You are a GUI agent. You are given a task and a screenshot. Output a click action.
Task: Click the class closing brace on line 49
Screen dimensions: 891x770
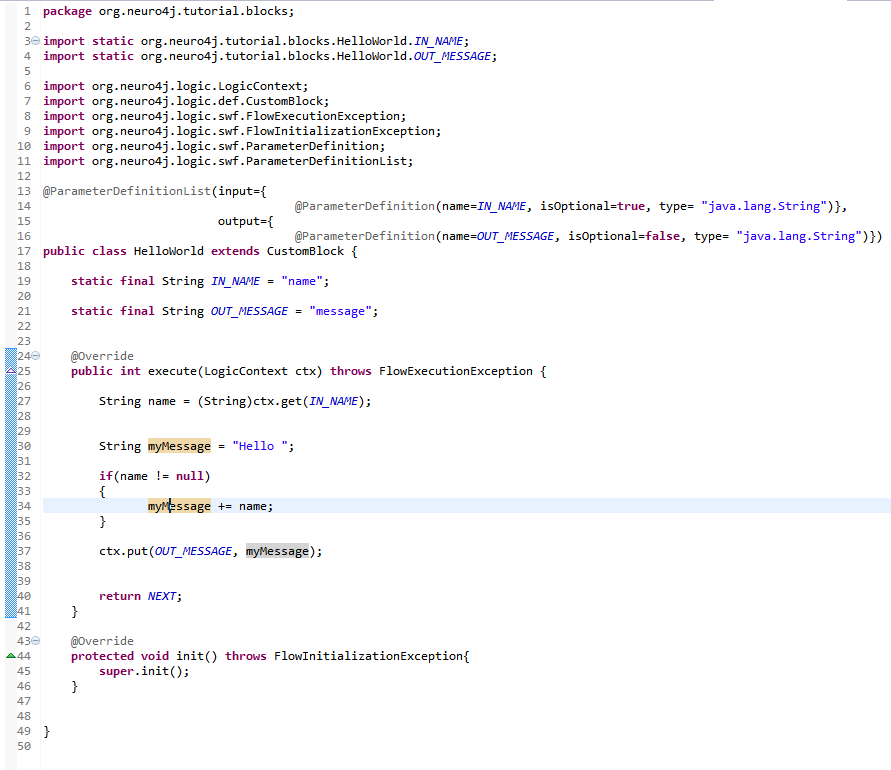[47, 731]
